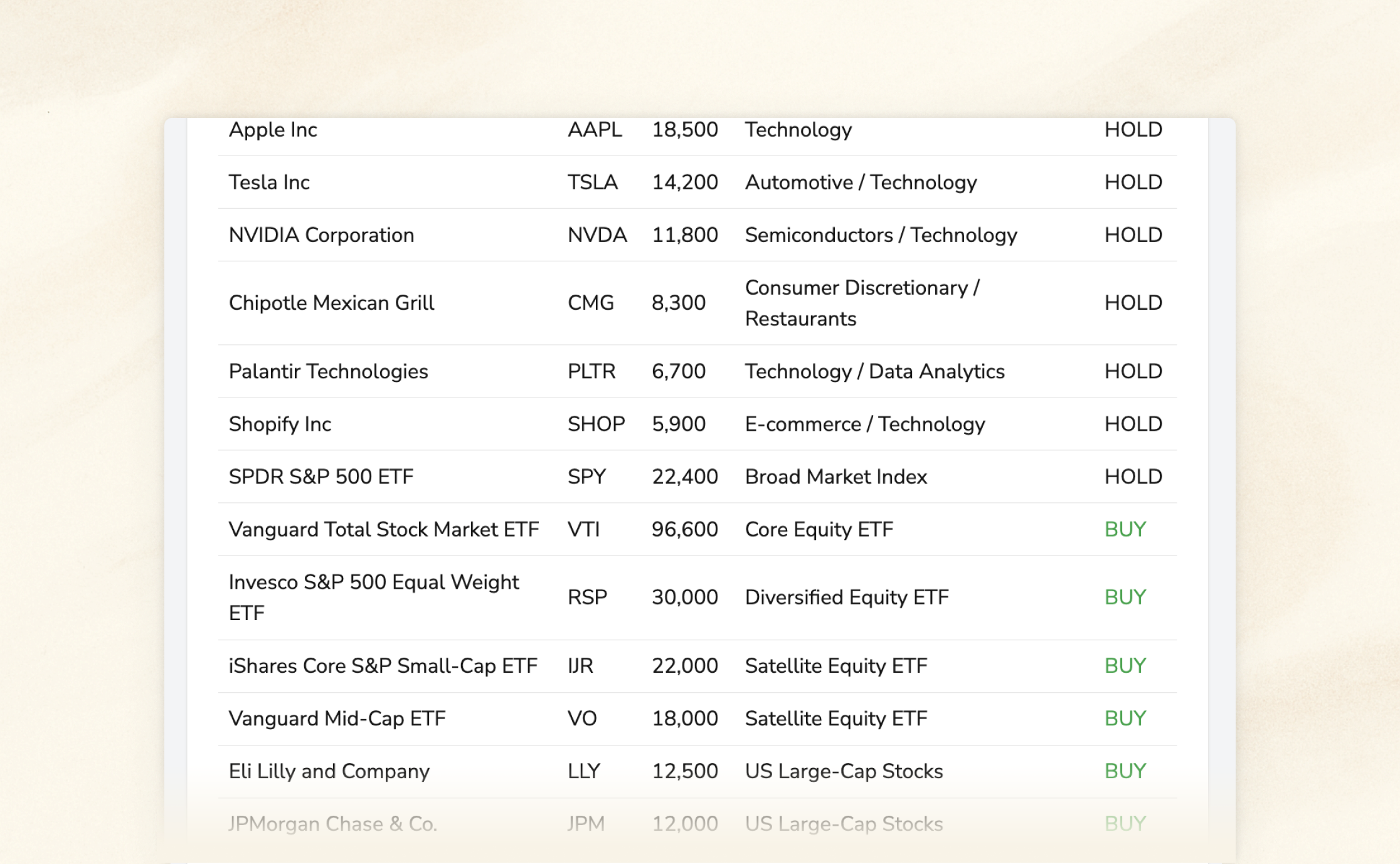
Task: Click Broad Market Index category cell
Action: [x=835, y=477]
